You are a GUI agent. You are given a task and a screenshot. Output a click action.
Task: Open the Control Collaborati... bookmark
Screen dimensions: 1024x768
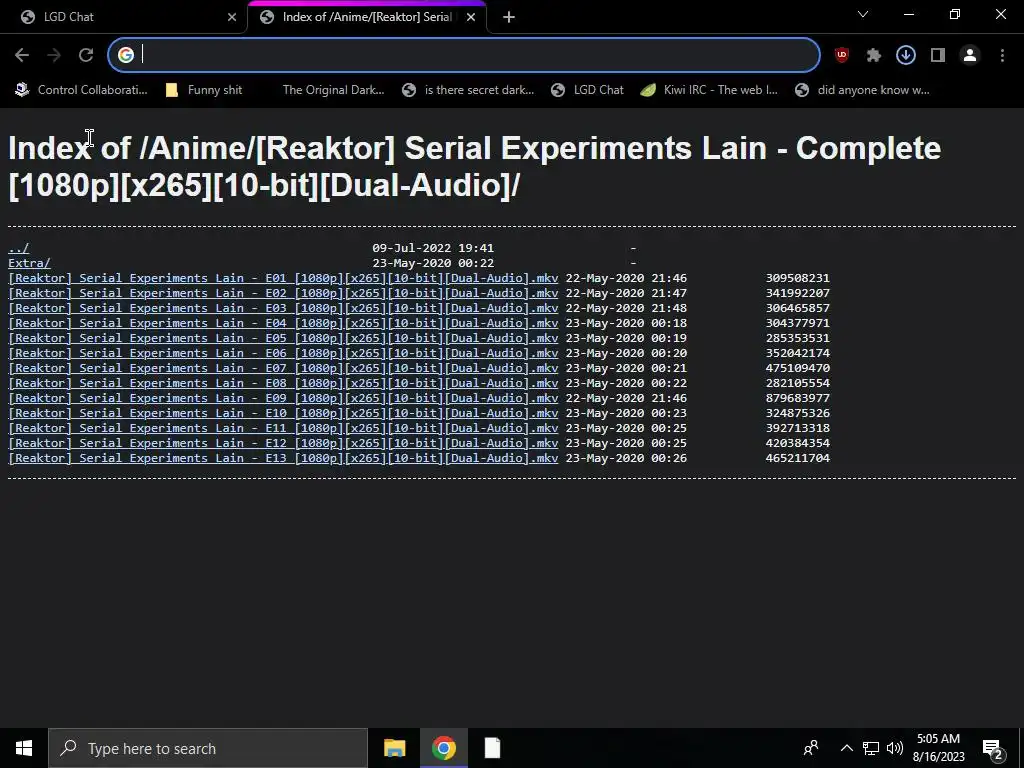(81, 90)
